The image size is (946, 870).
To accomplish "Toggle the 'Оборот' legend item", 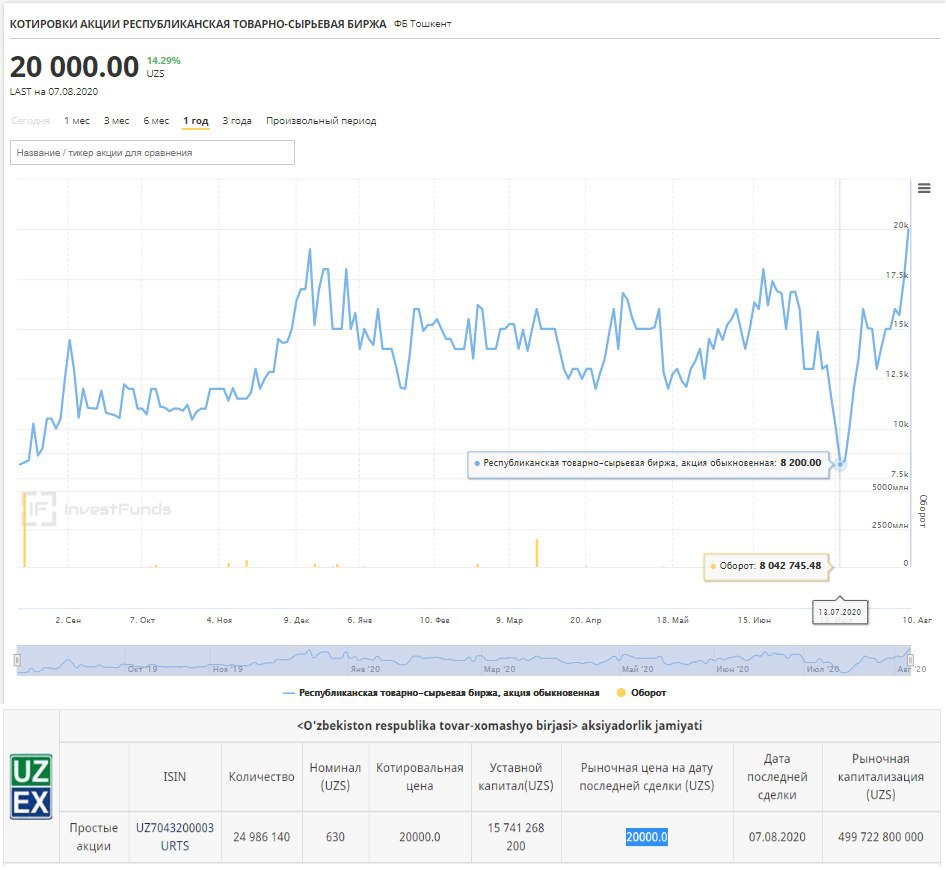I will click(x=641, y=693).
